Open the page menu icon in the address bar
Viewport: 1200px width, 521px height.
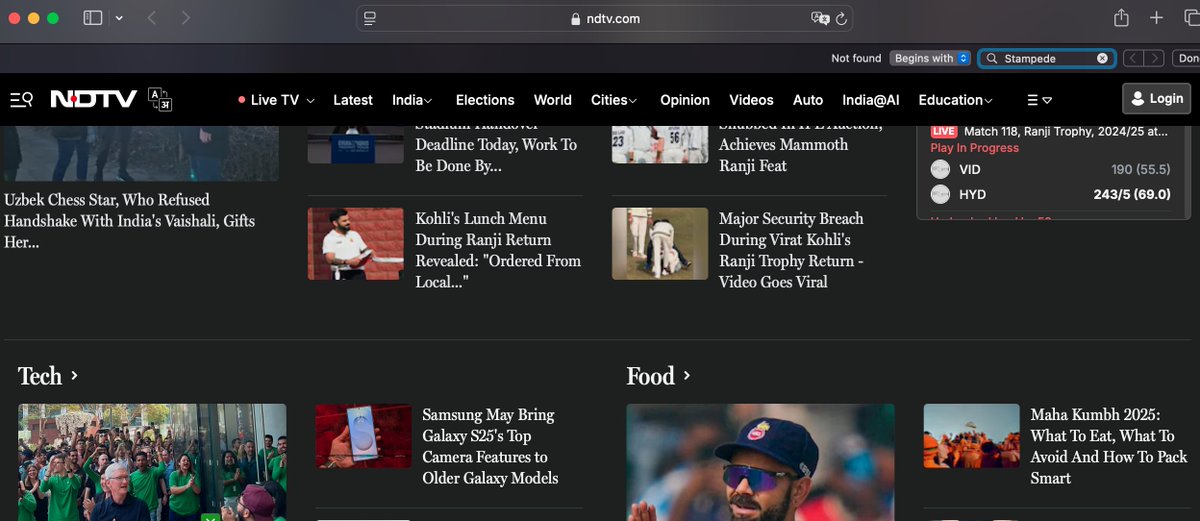[x=370, y=18]
